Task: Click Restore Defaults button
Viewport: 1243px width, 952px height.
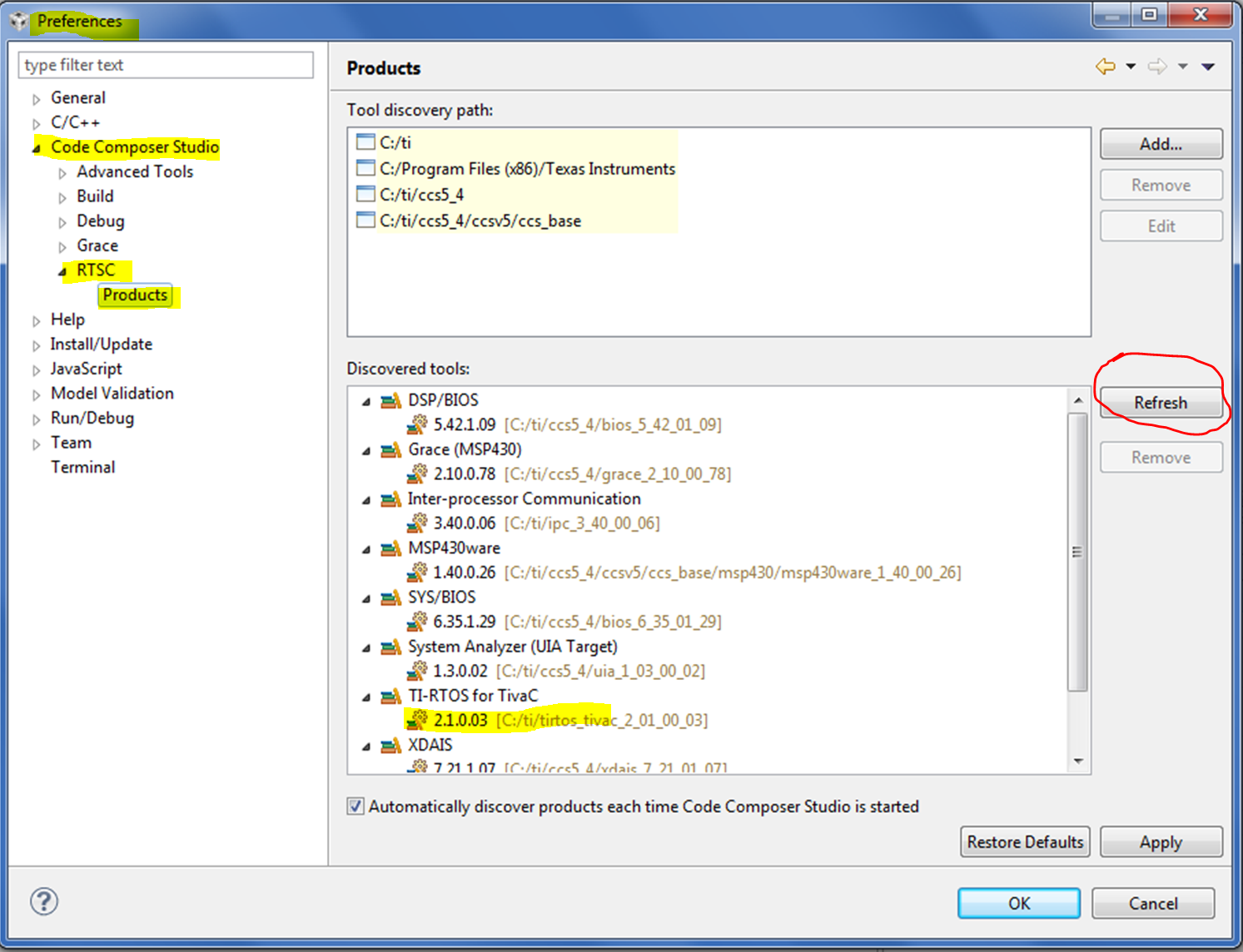Action: pyautogui.click(x=1025, y=842)
